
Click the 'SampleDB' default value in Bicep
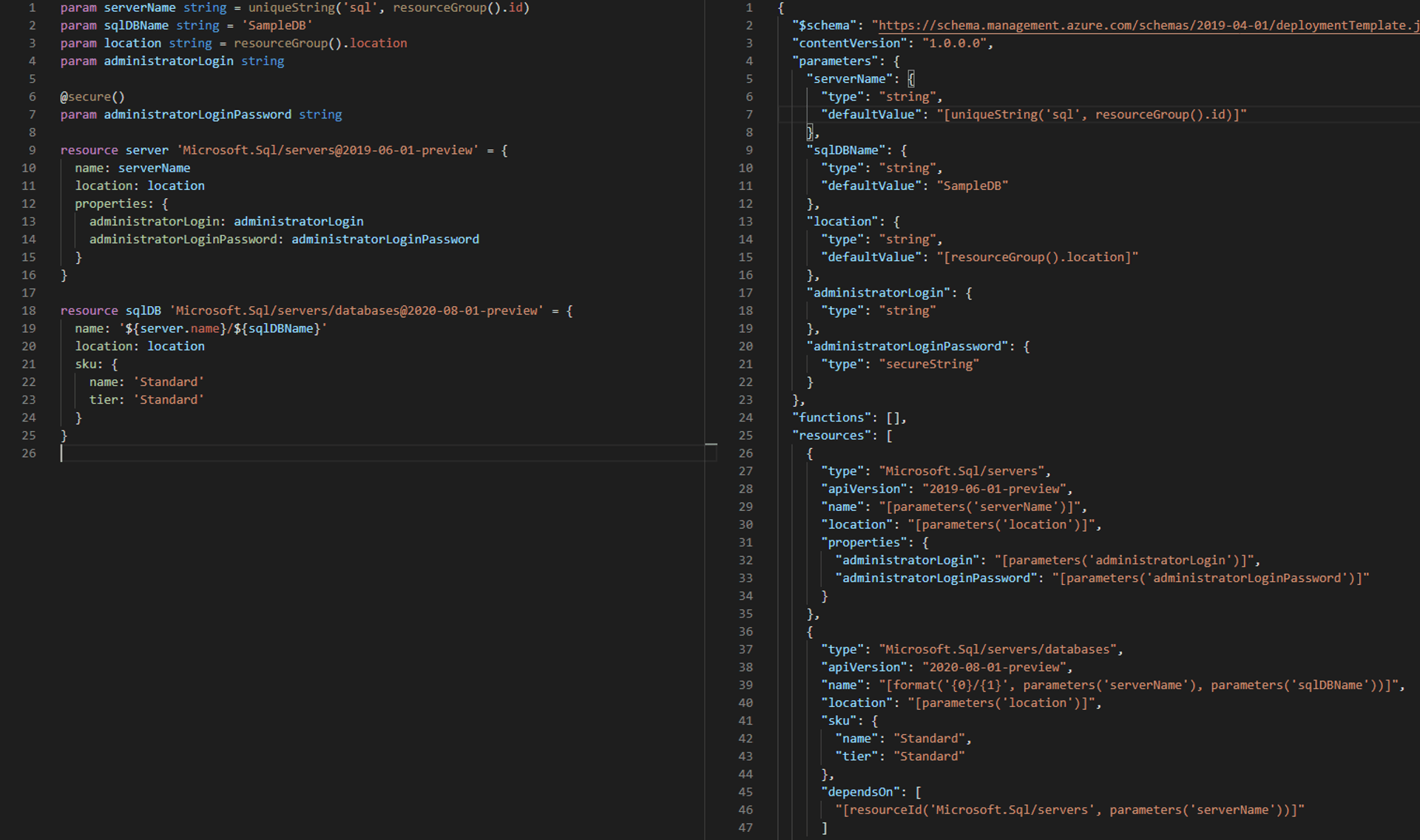[277, 25]
